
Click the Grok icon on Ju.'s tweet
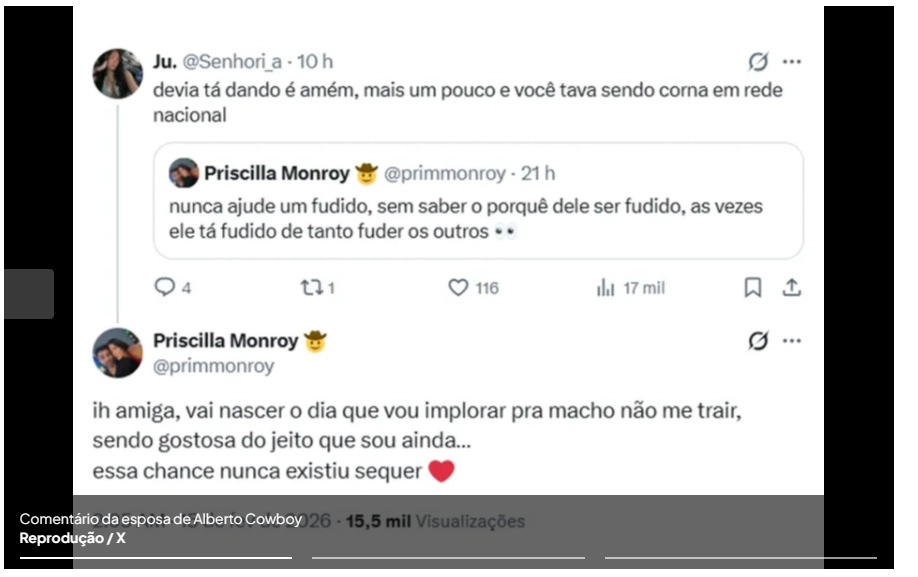click(758, 62)
